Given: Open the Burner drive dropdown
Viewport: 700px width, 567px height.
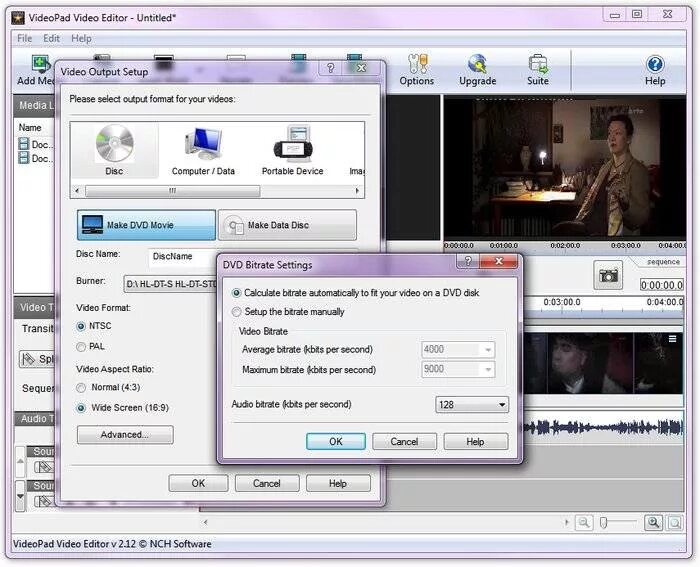Looking at the screenshot, I should tap(170, 284).
